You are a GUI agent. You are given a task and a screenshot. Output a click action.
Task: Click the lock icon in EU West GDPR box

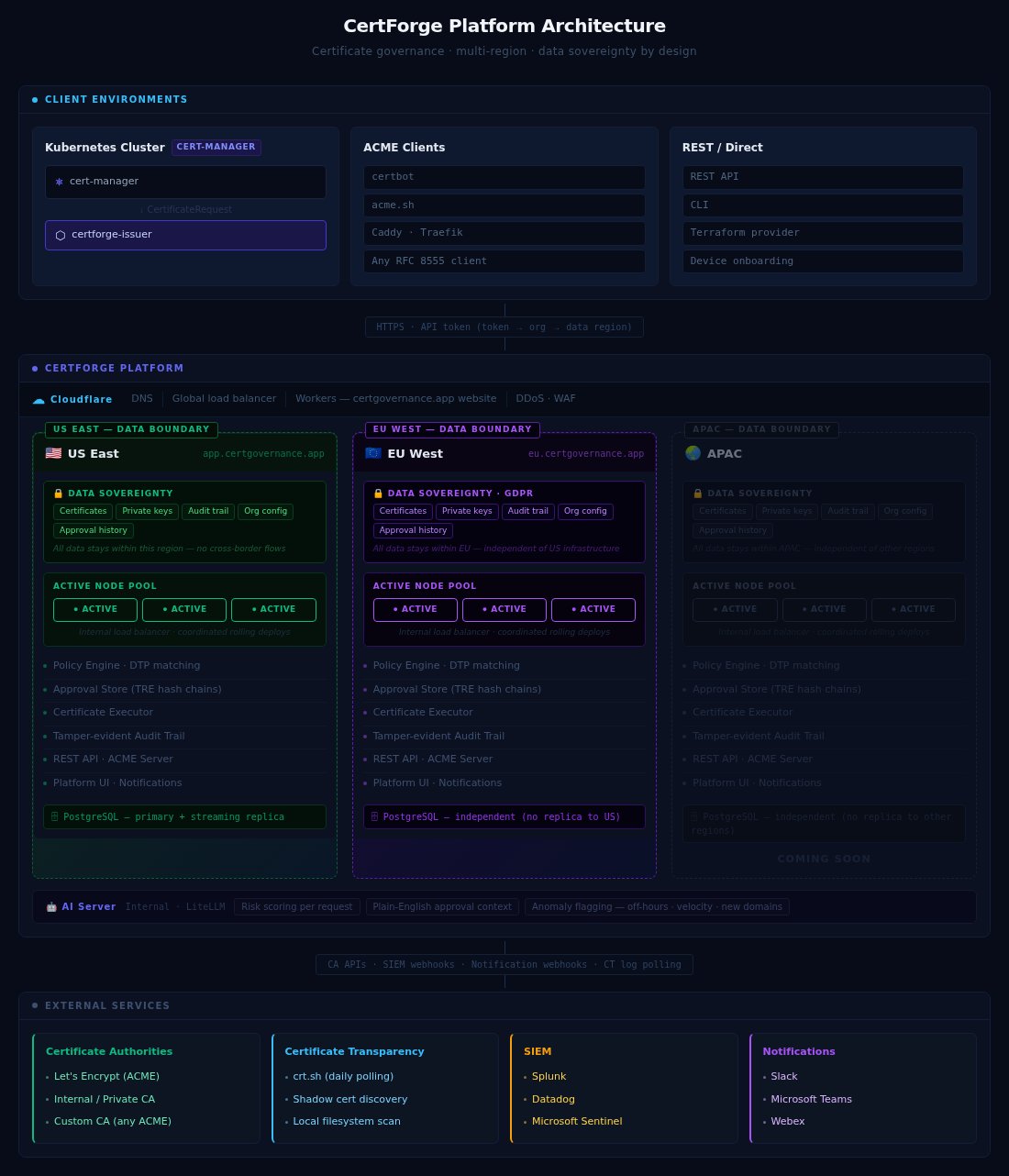tap(378, 494)
